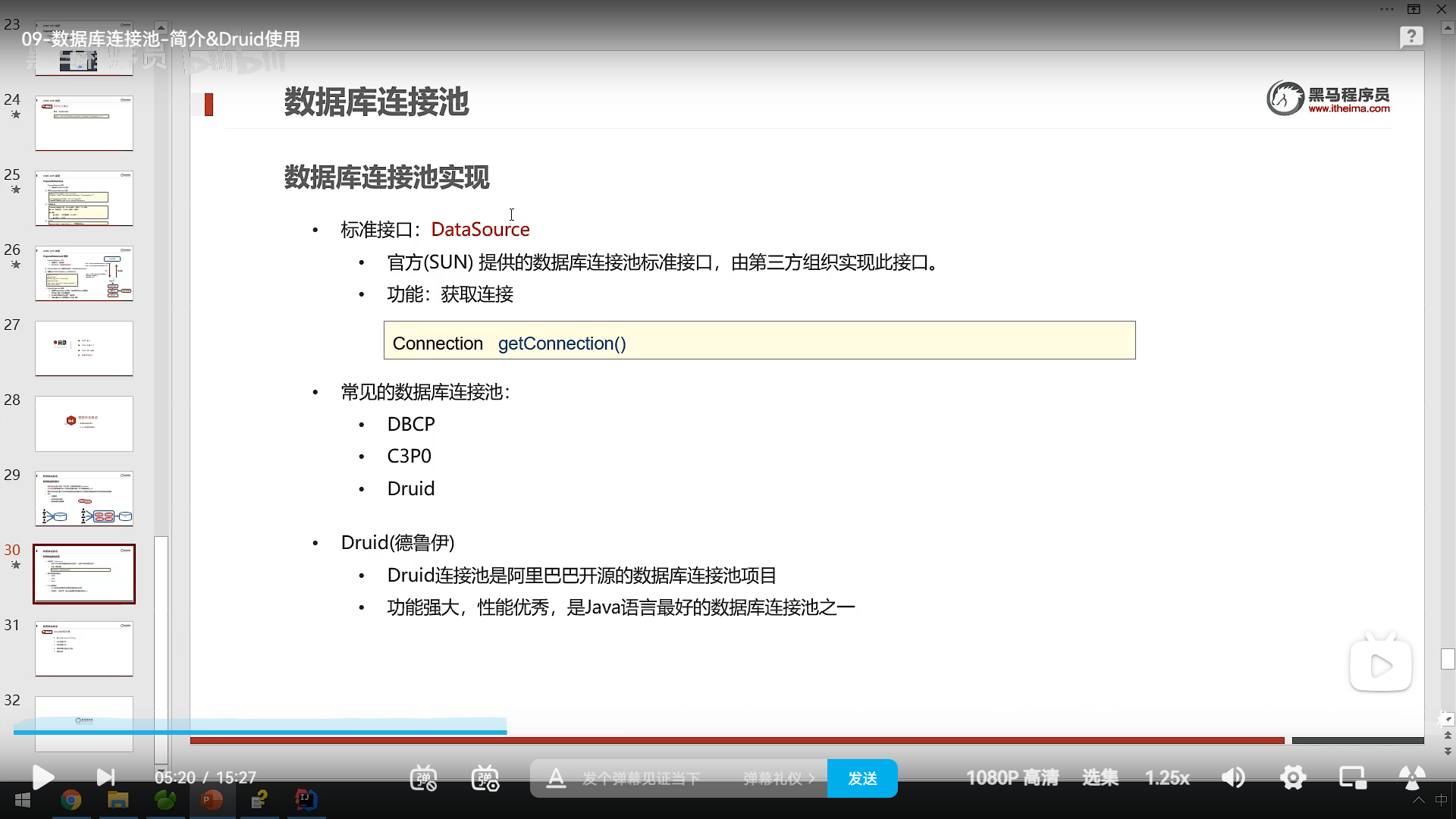1456x819 pixels.
Task: Click the danmaku text input field
Action: pyautogui.click(x=641, y=779)
